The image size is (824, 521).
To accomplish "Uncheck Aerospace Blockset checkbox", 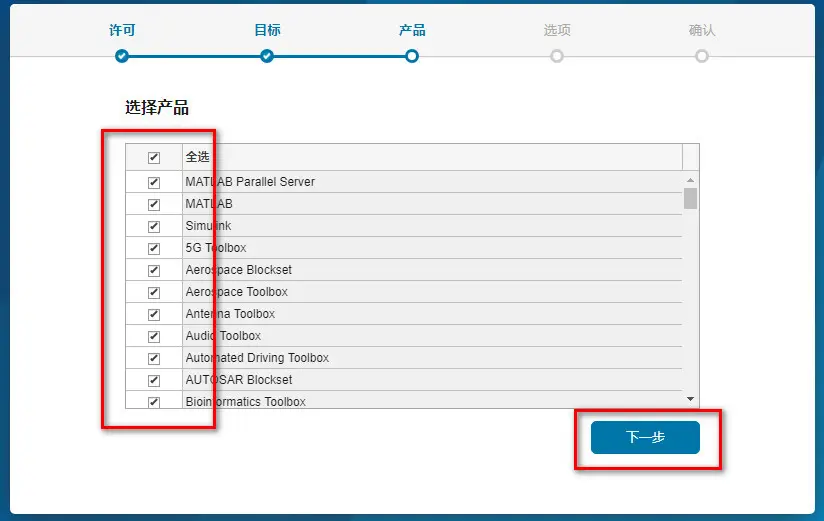I will [x=153, y=270].
